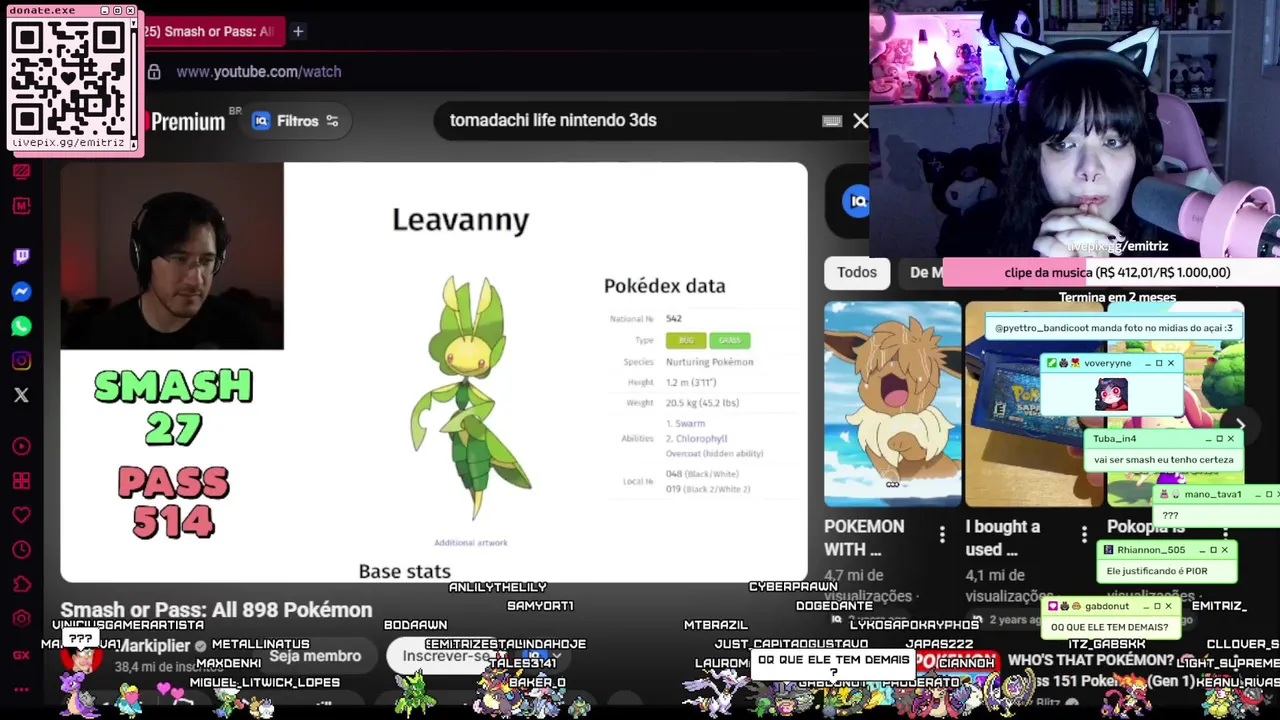Open Instagram in the sidebar
This screenshot has width=1280, height=720.
pos(21,360)
